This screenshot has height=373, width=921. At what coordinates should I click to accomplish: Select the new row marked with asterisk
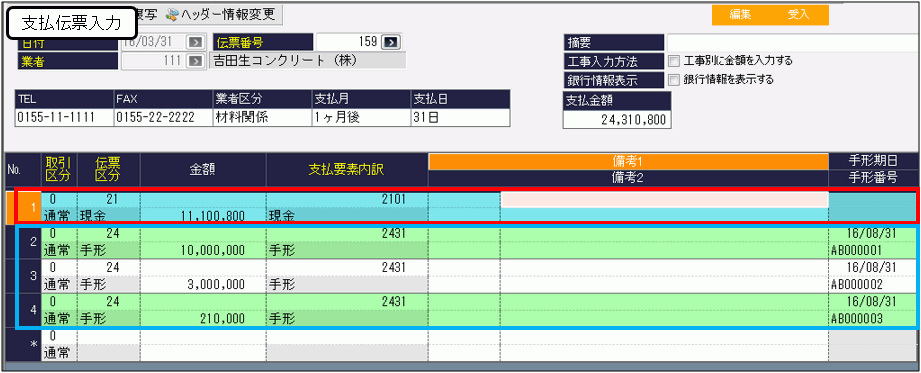click(25, 345)
